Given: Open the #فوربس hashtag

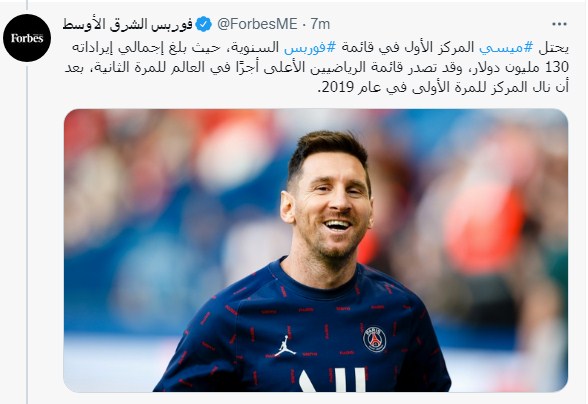Looking at the screenshot, I should point(309,48).
